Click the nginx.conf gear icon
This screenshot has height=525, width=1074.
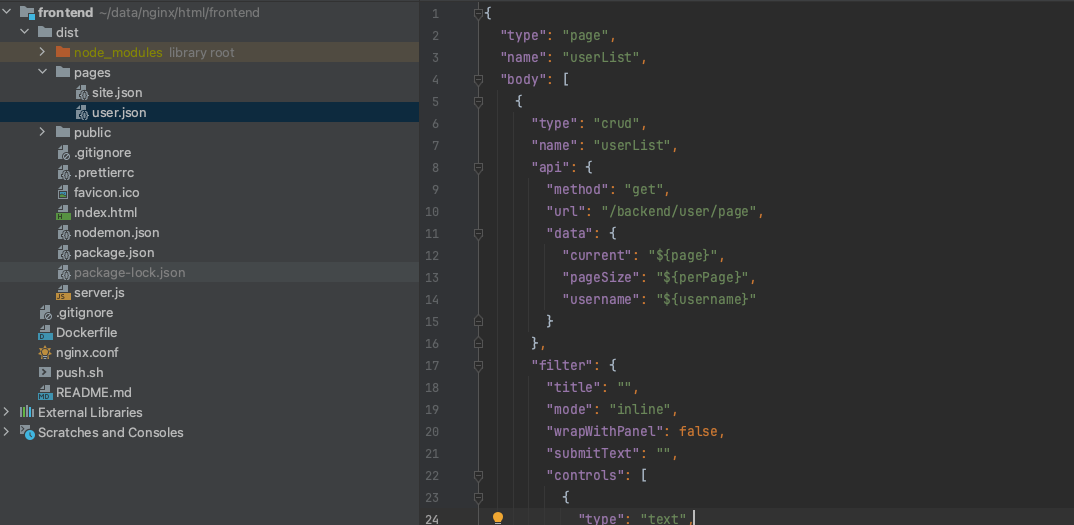[x=45, y=352]
